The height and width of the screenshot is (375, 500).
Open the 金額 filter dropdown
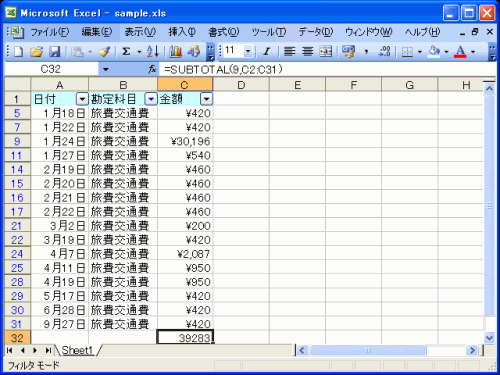[x=207, y=99]
